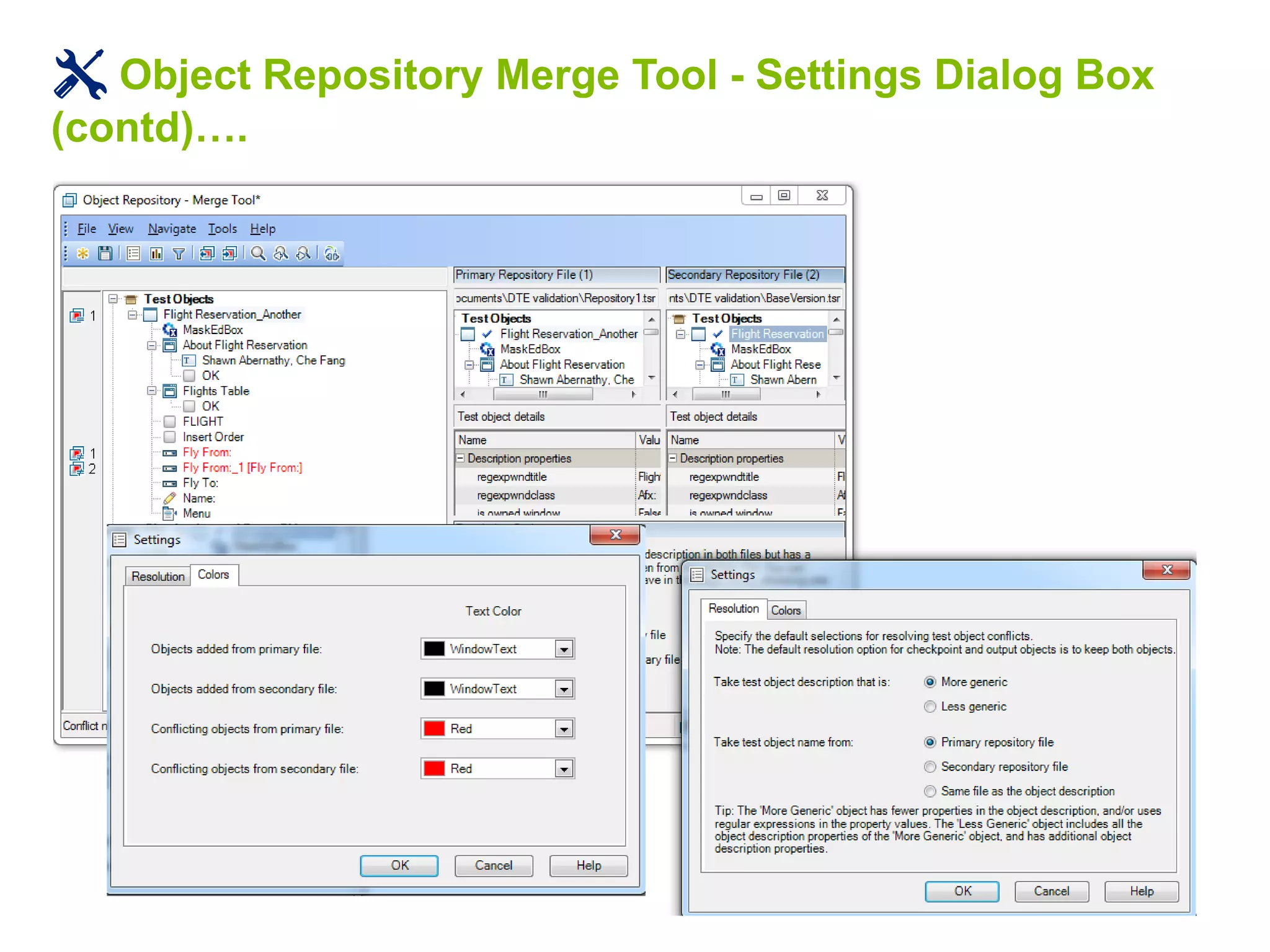
Task: Open the Navigate menu
Action: click(172, 229)
